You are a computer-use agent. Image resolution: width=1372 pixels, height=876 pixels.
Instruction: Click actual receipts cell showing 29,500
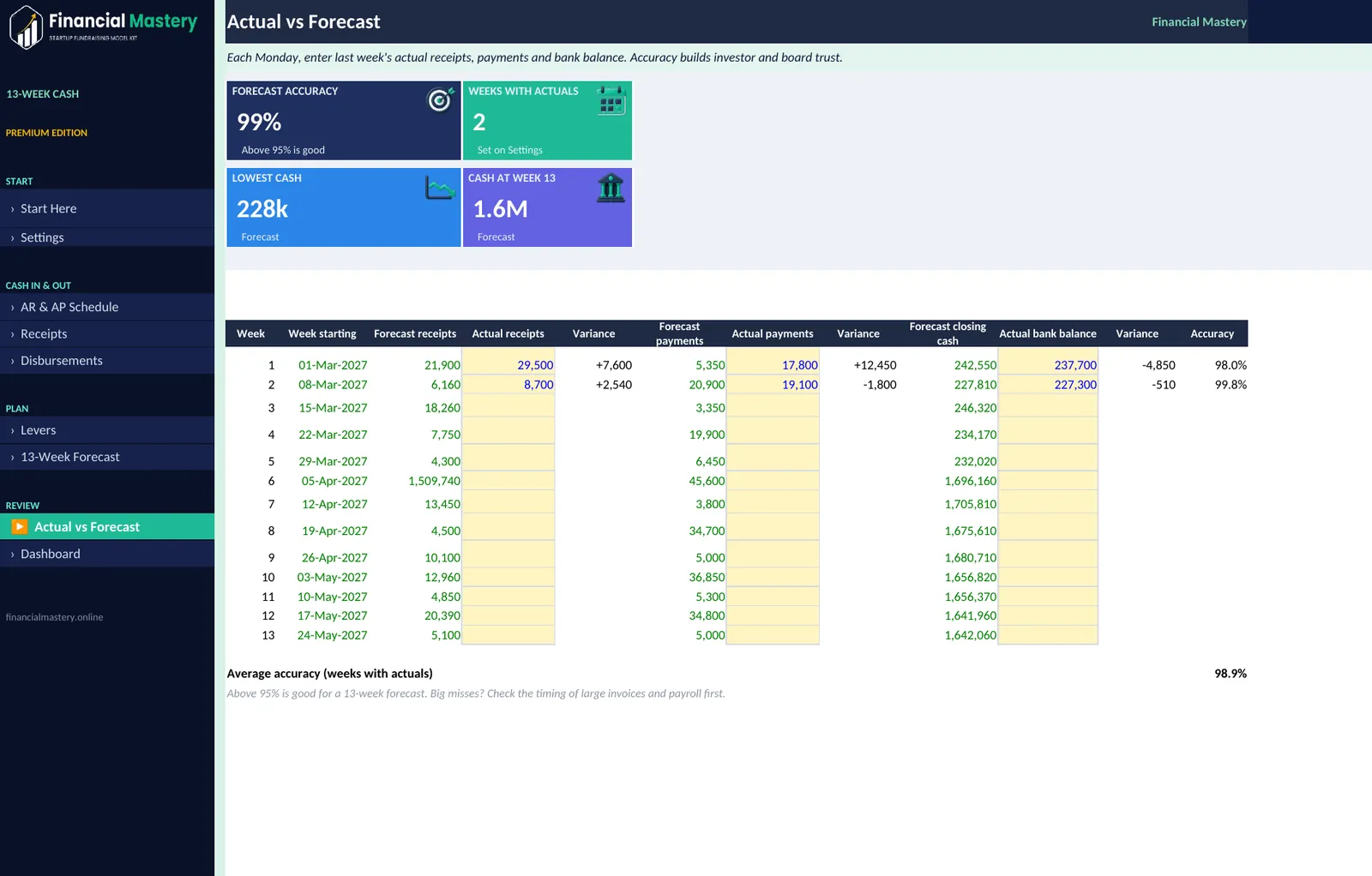(508, 365)
